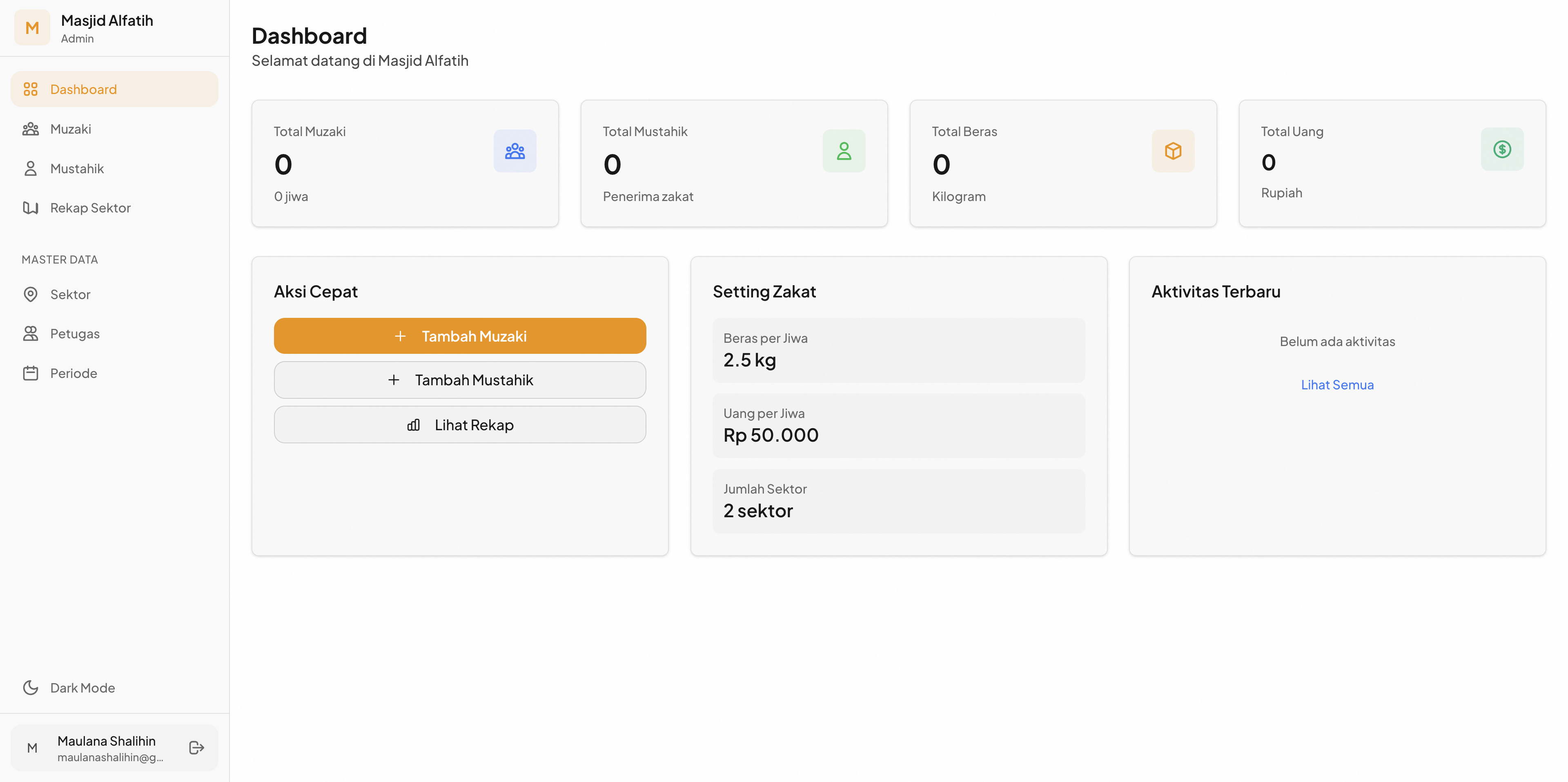
Task: Click the Tambah Mustahik button
Action: 459,380
